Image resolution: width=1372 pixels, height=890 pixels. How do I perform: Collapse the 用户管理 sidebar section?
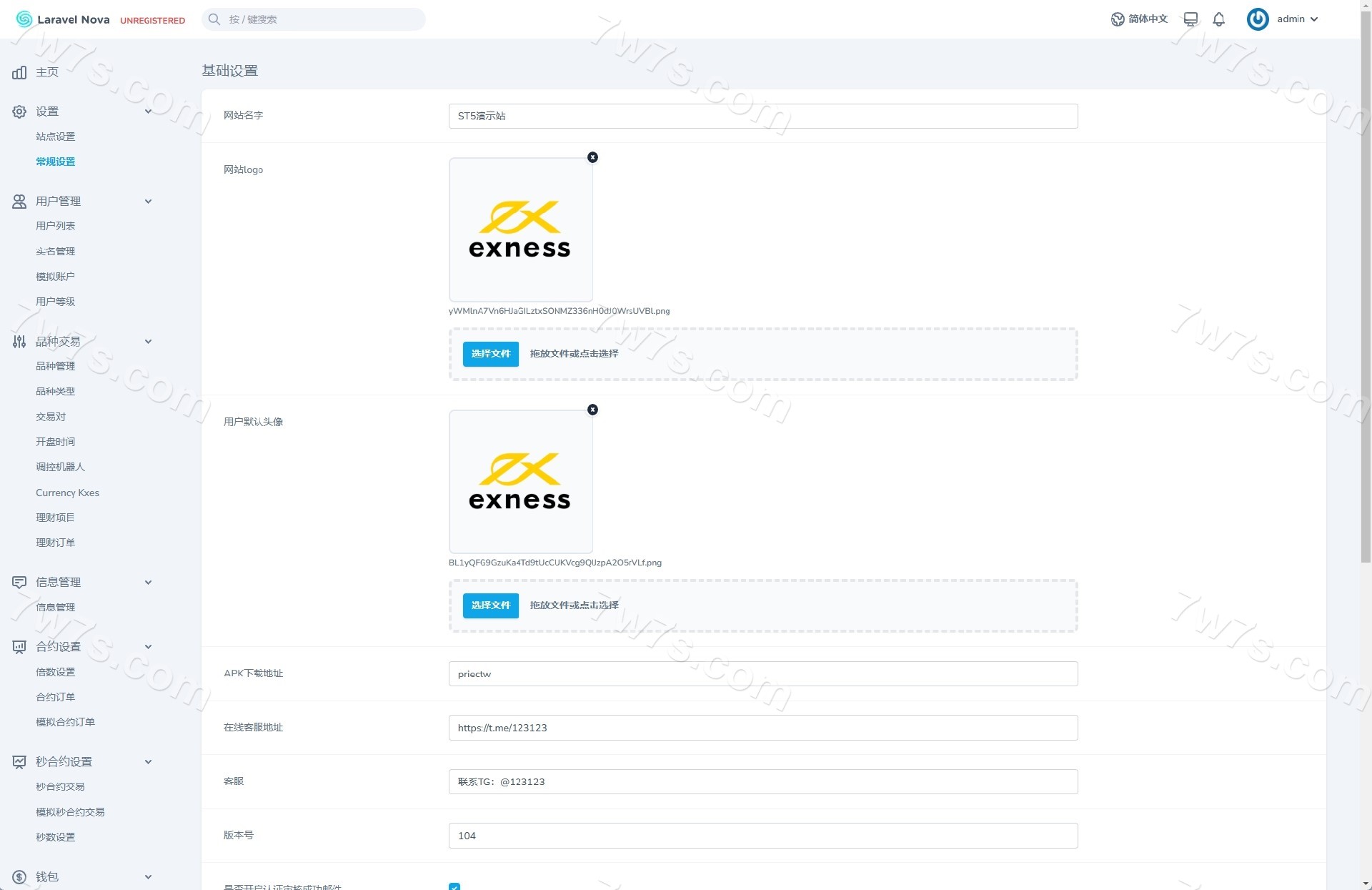coord(148,202)
